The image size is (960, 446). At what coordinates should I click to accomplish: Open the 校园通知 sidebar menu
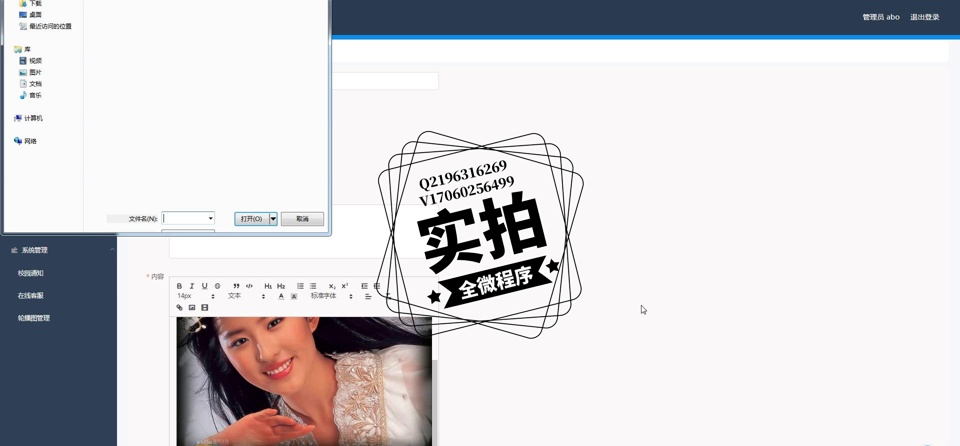point(31,273)
